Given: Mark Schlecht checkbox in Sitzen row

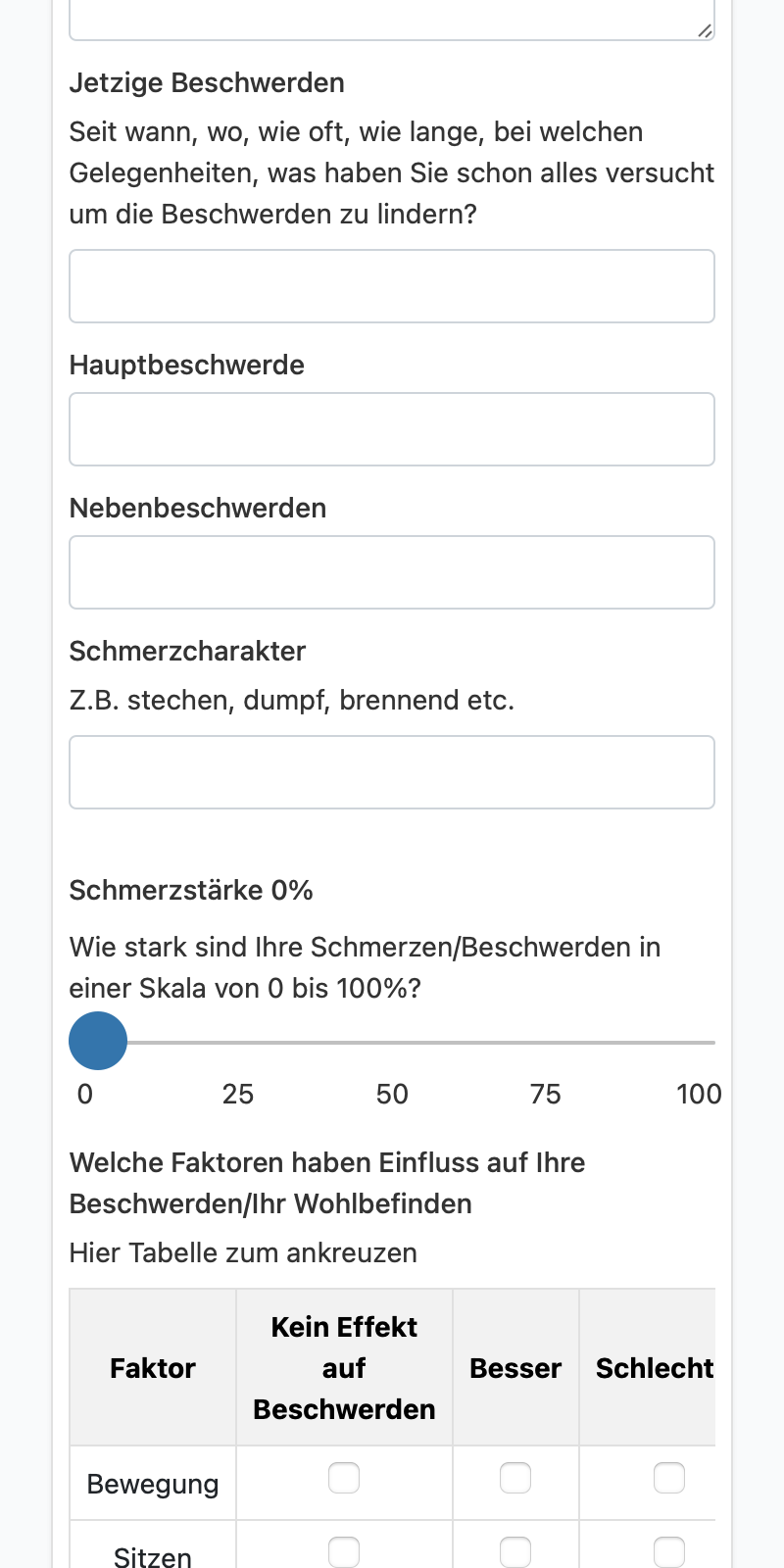Looking at the screenshot, I should (x=669, y=1552).
